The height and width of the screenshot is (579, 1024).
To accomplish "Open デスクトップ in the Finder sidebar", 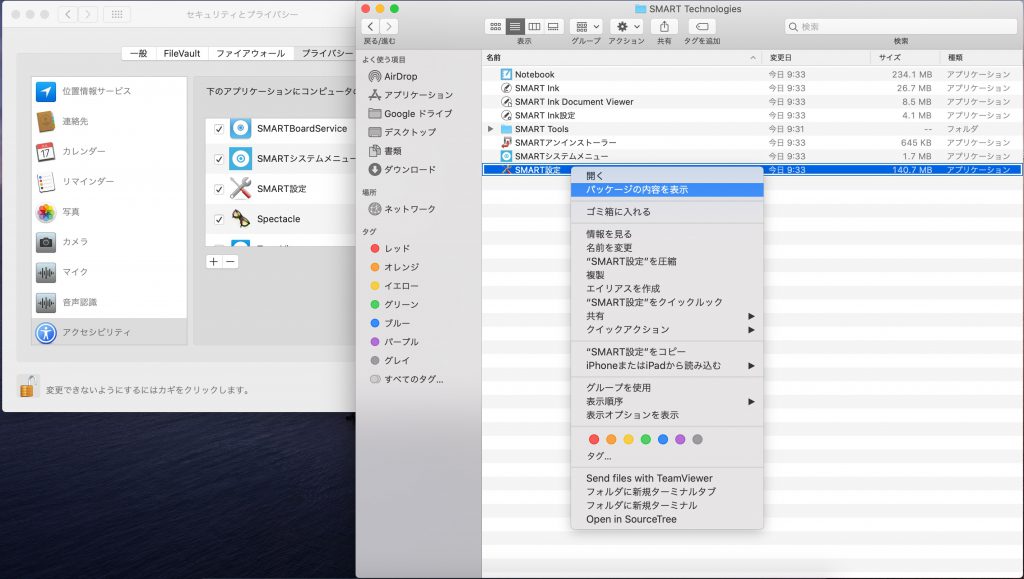I will click(402, 132).
